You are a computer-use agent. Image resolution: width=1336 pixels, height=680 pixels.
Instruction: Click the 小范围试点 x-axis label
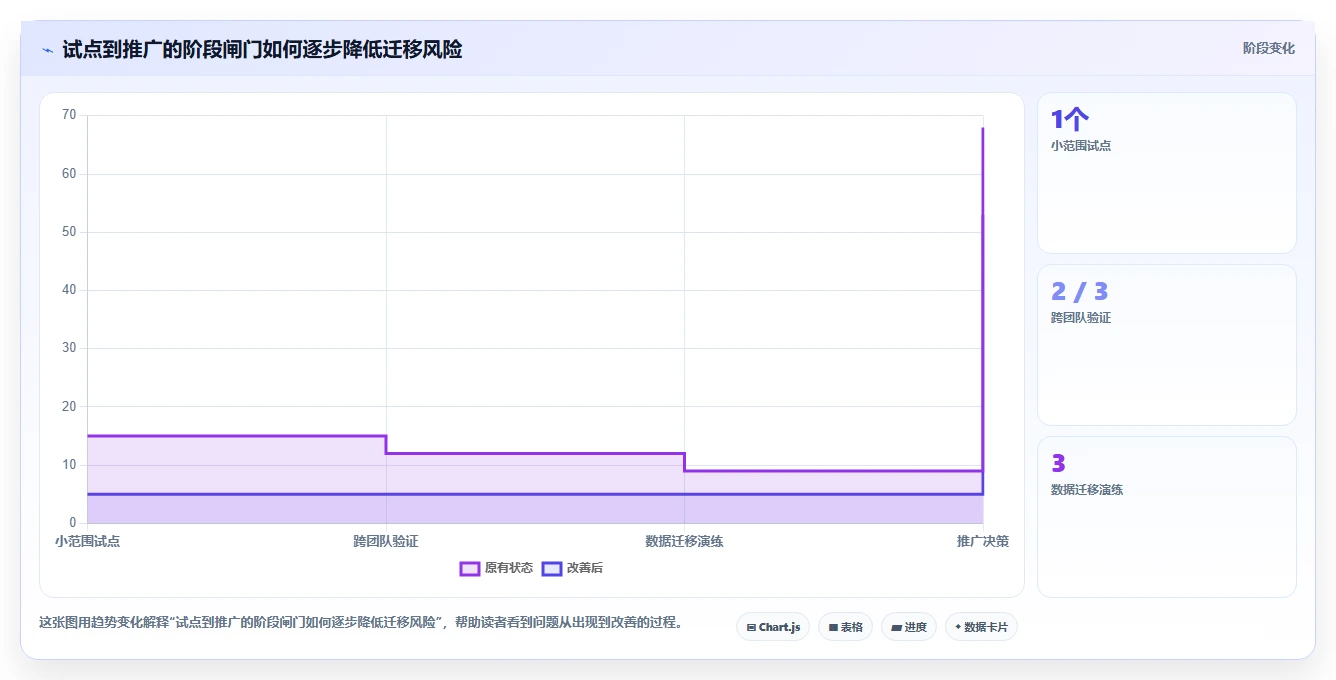87,541
